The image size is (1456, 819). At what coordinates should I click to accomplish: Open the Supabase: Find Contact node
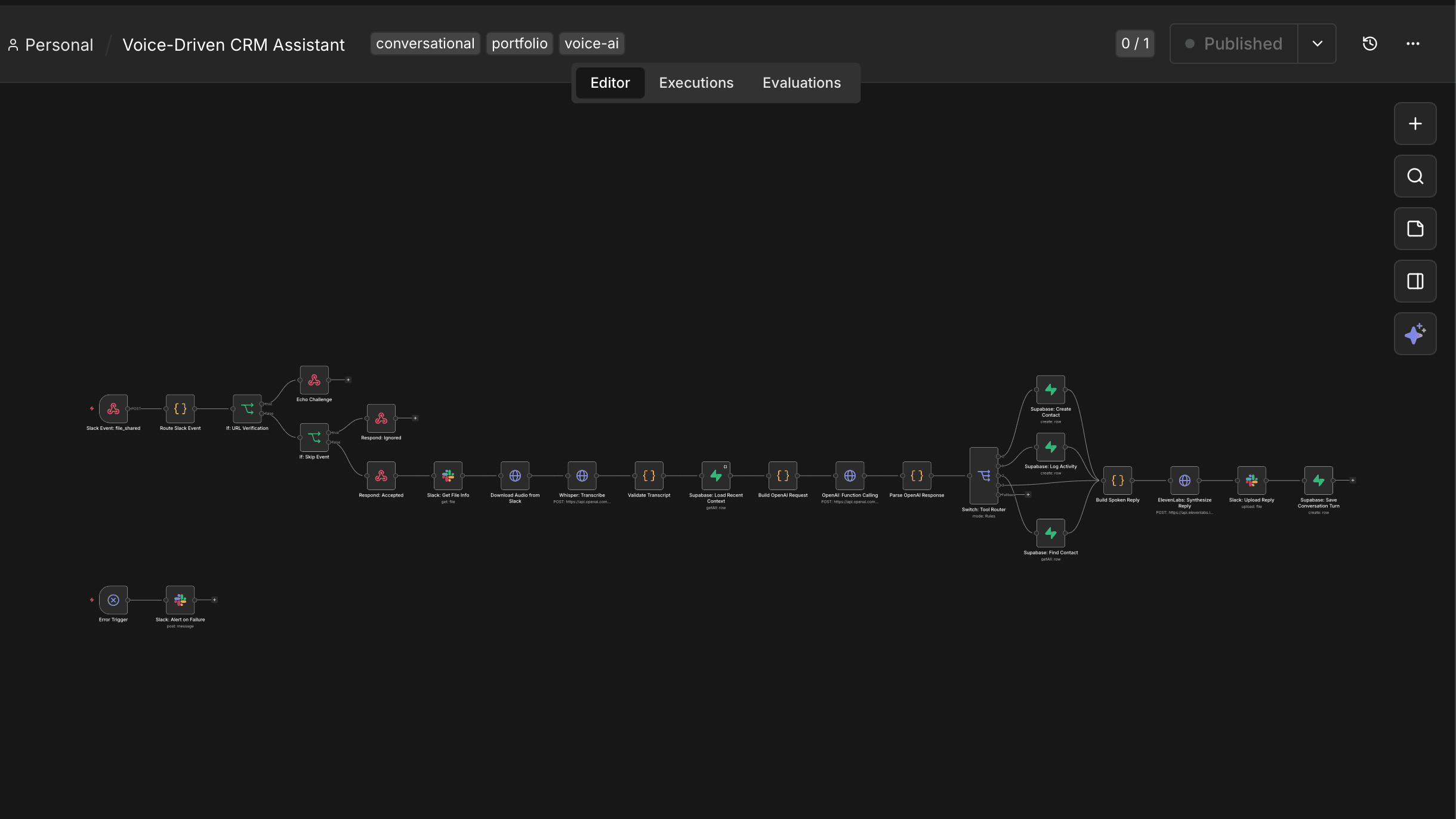point(1051,533)
